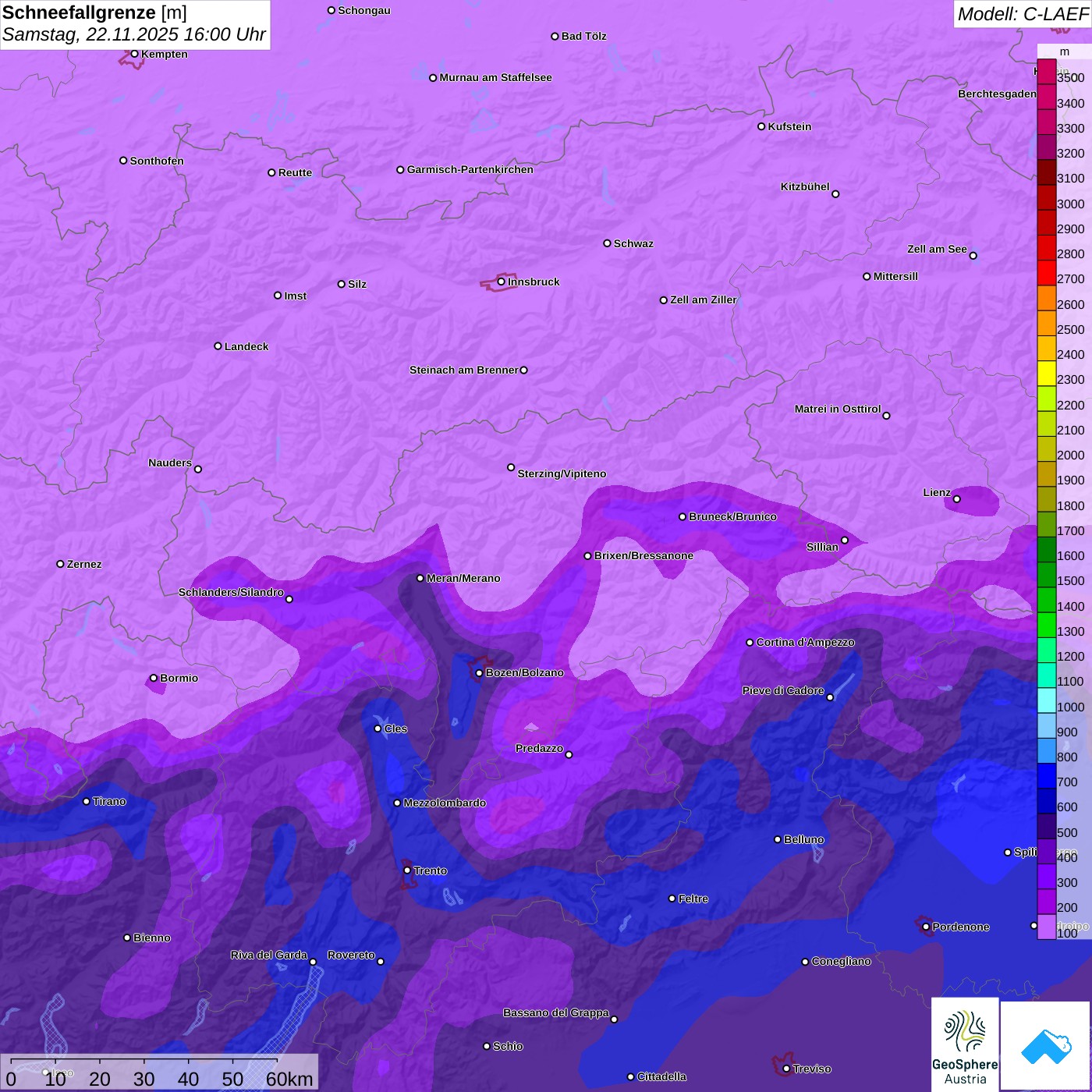Click the Bormio city marker dot
Viewport: 1092px width, 1092px height.
pos(154,679)
